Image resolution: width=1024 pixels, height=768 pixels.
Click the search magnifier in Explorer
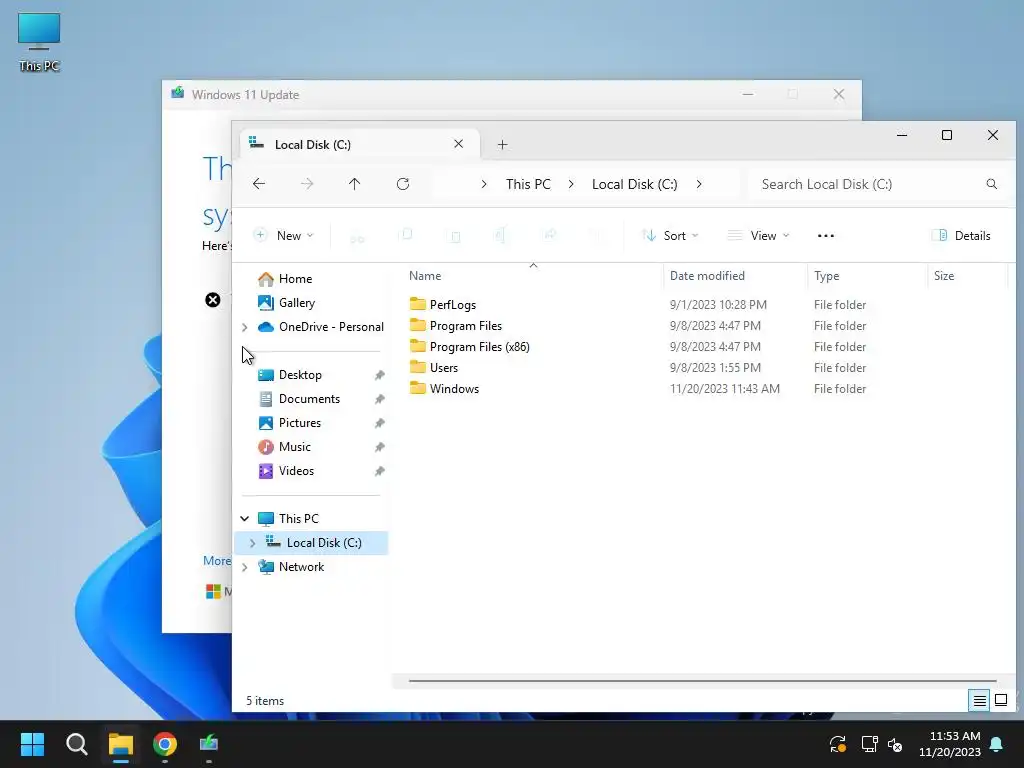click(991, 184)
